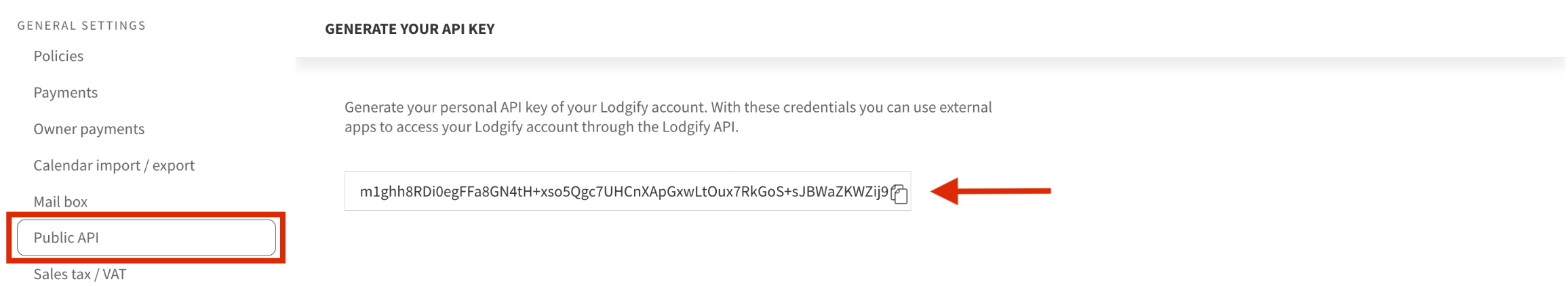Screen dimensions: 1568x286
Task: Open the Policies settings page
Action: tap(58, 56)
